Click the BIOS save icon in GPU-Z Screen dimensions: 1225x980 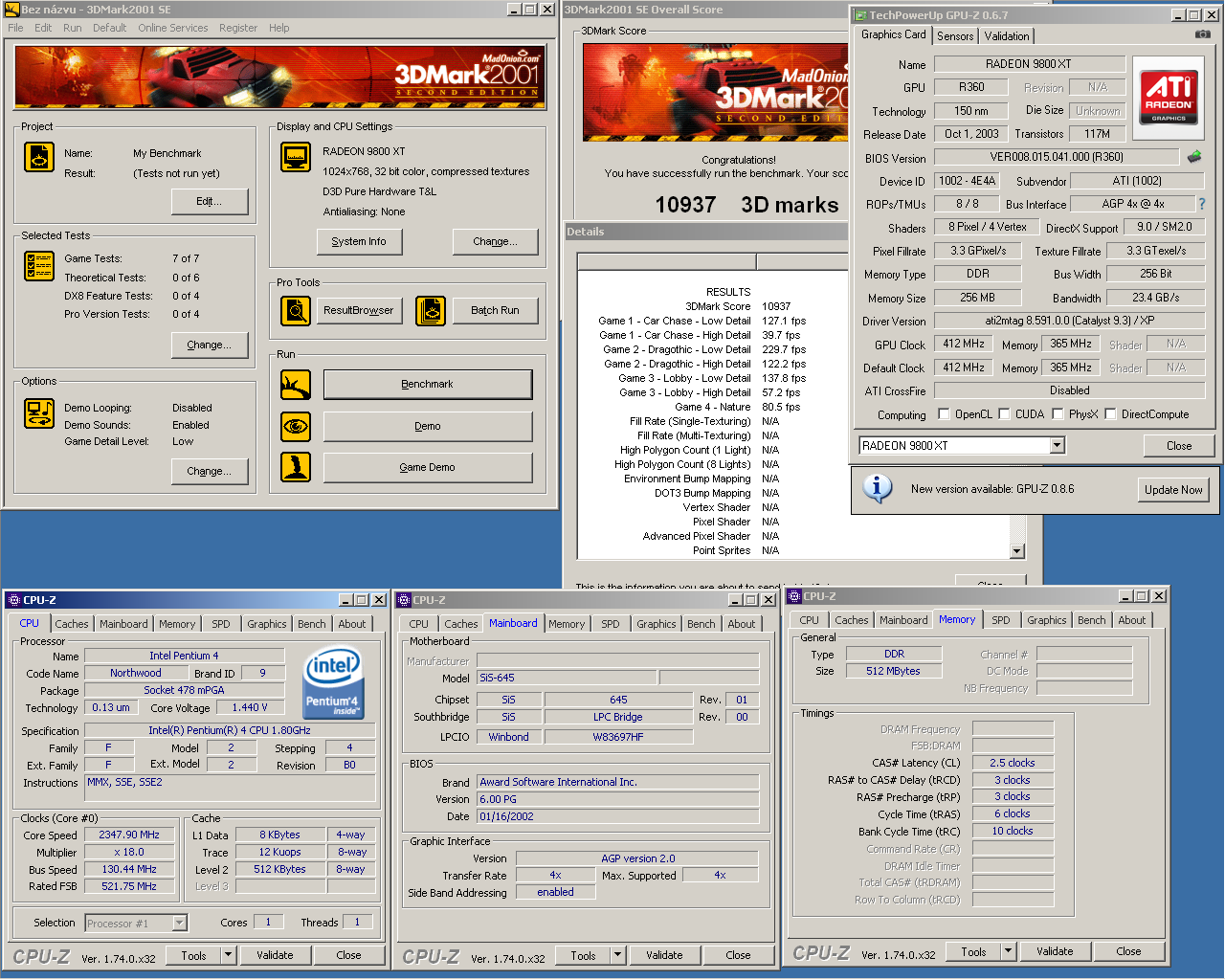click(x=1194, y=157)
